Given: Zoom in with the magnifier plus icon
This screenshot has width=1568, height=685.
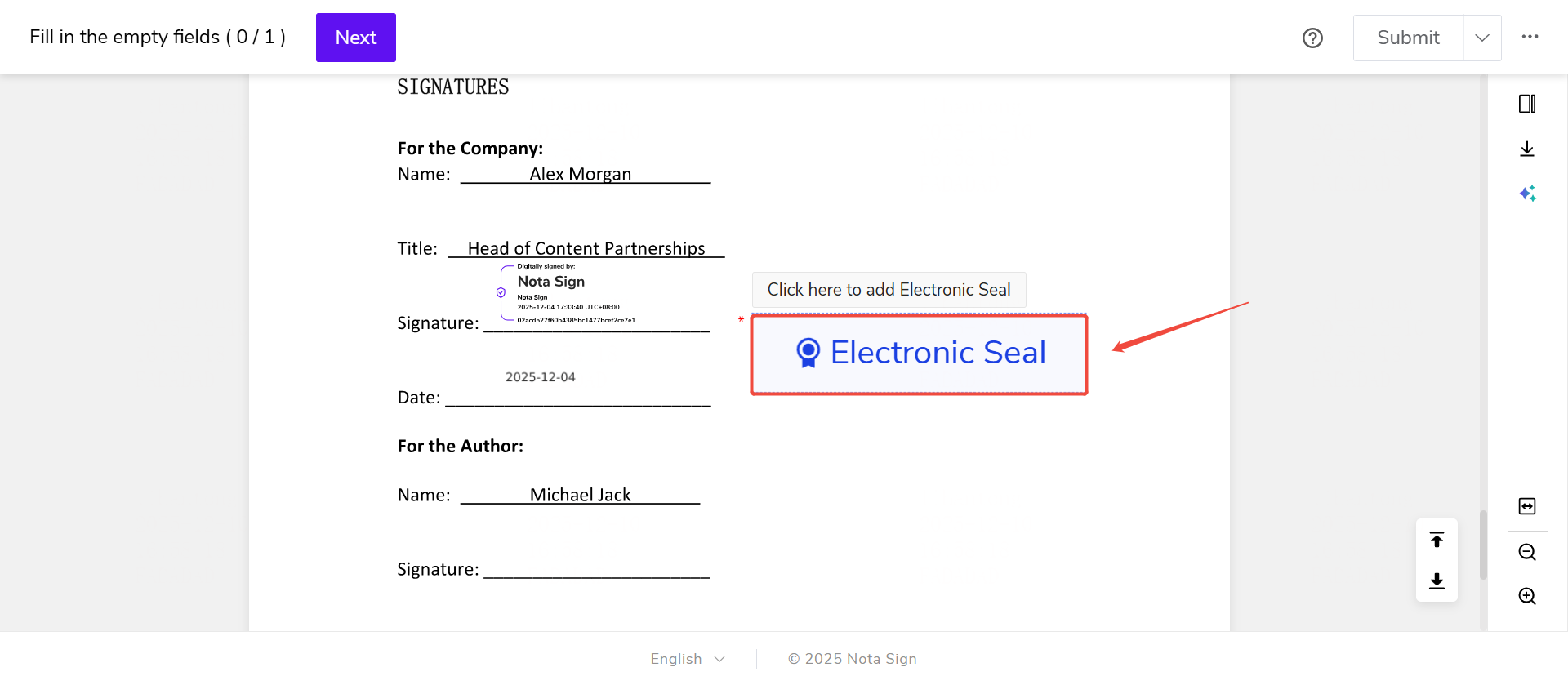Looking at the screenshot, I should (1527, 596).
